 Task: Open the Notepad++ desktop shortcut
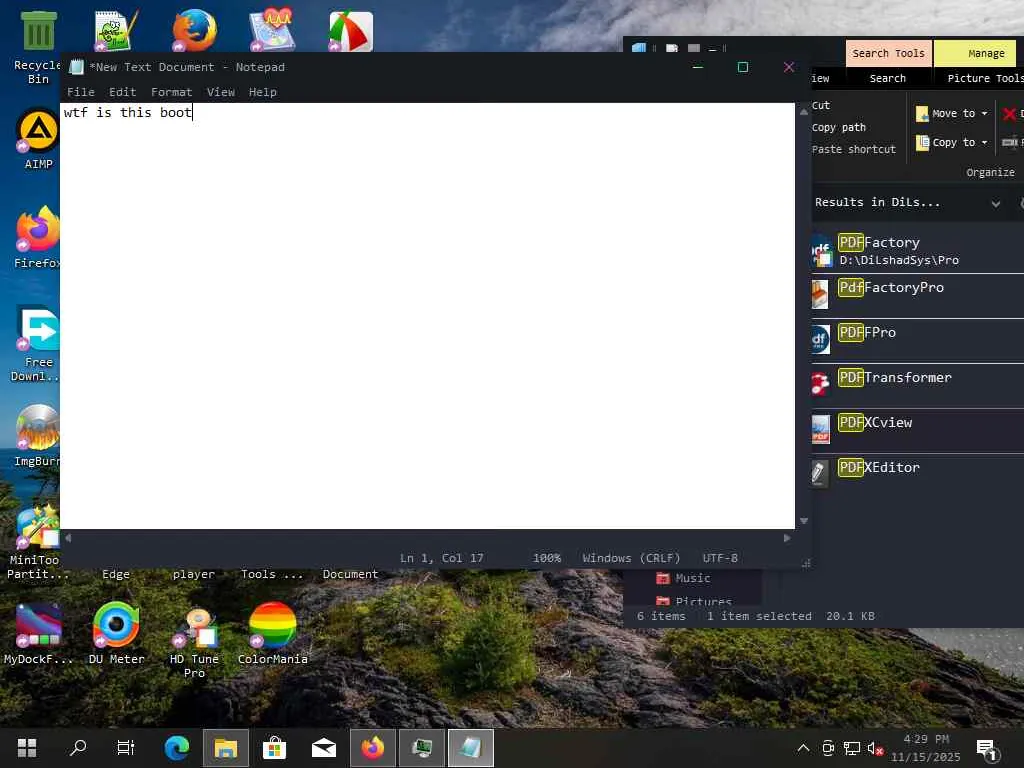[116, 30]
